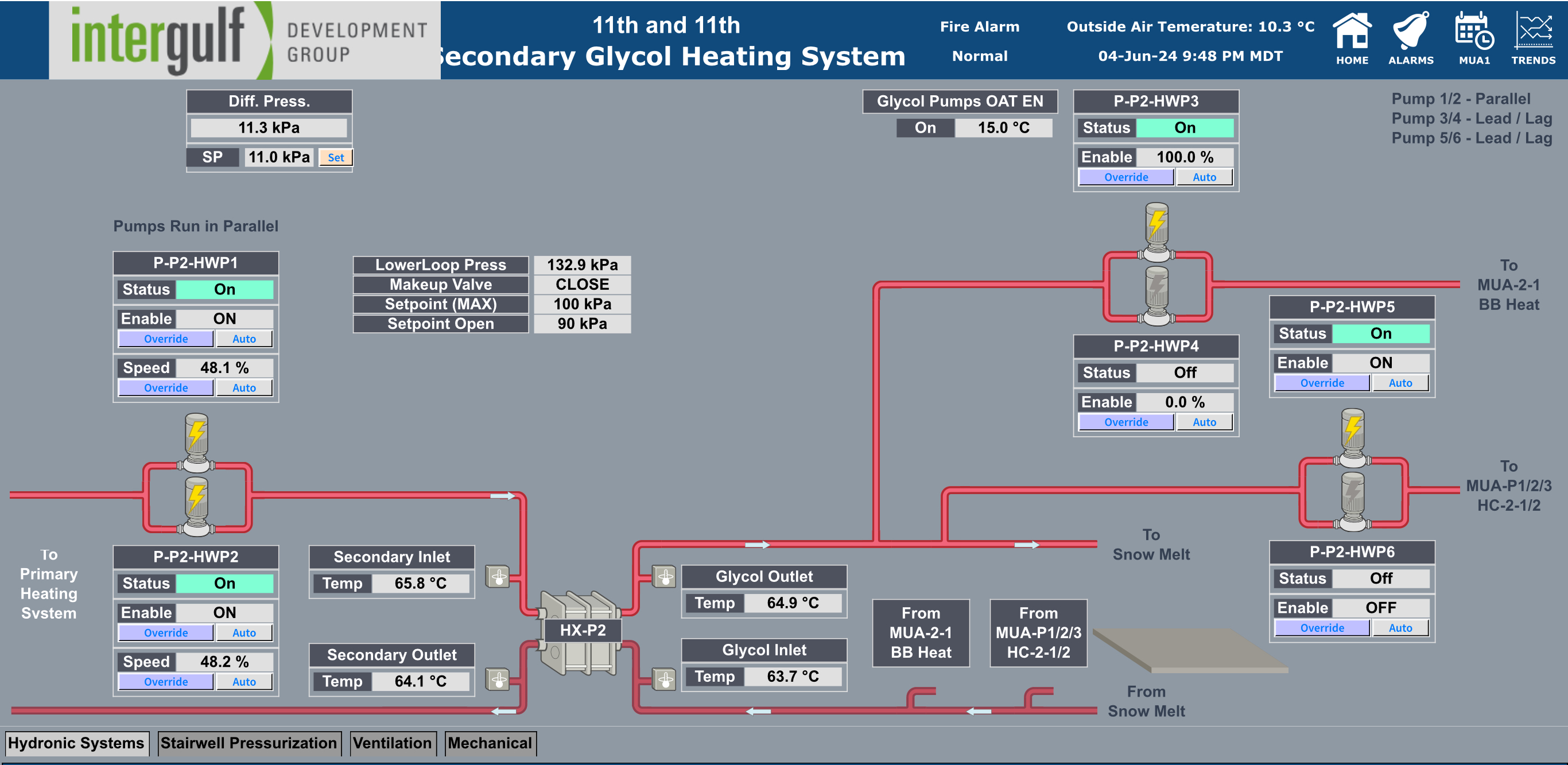Click the Fire Alarm Normal status

pyautogui.click(x=979, y=56)
